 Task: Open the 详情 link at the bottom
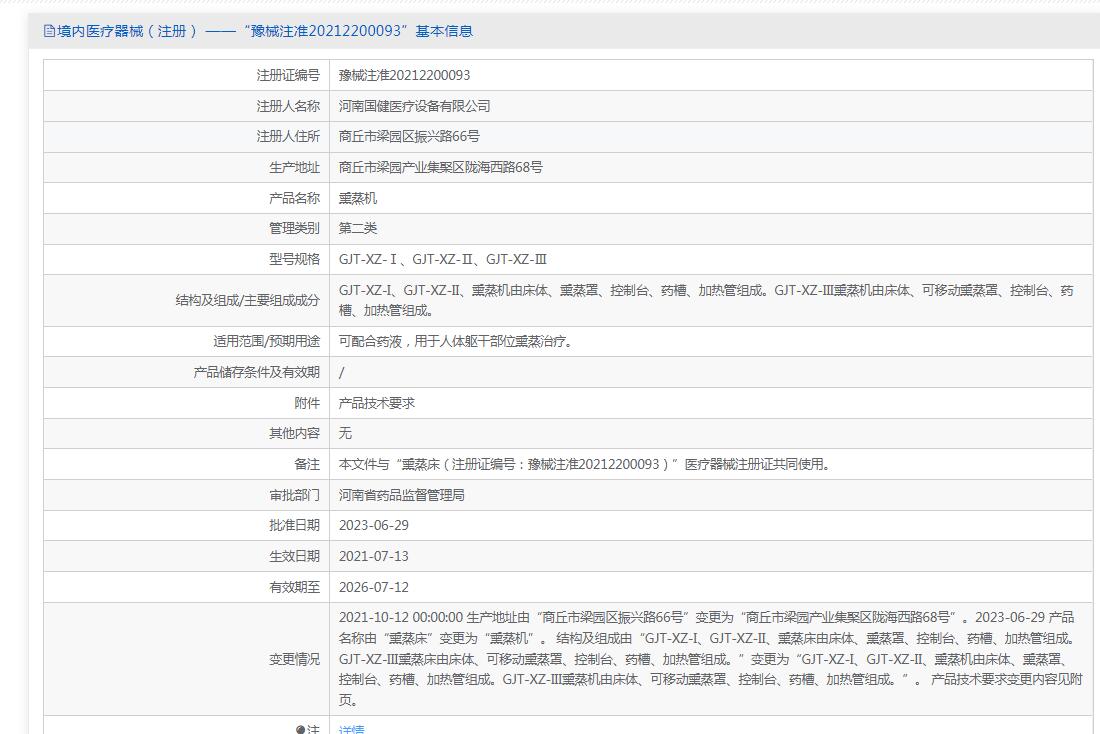(352, 730)
